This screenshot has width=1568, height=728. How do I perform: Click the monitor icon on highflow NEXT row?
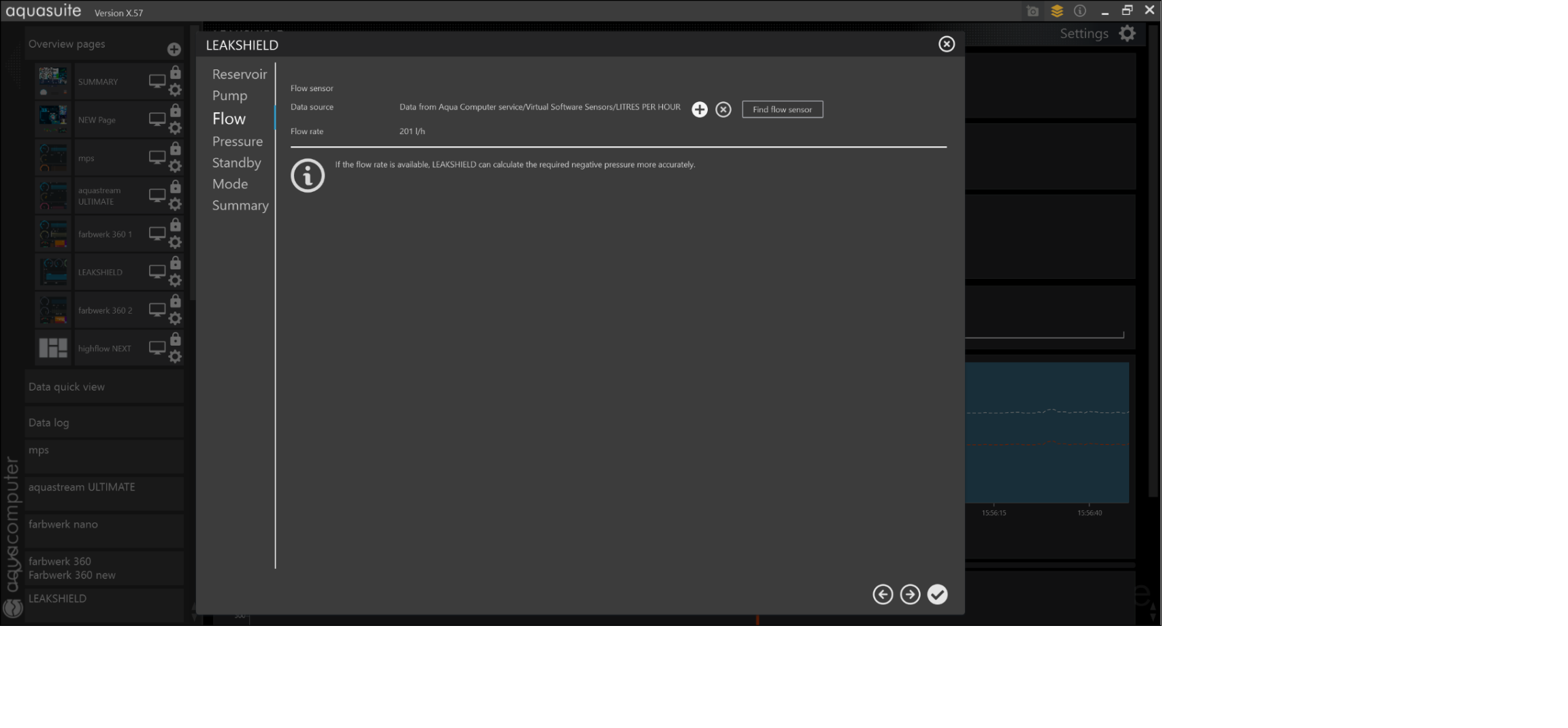coord(157,348)
